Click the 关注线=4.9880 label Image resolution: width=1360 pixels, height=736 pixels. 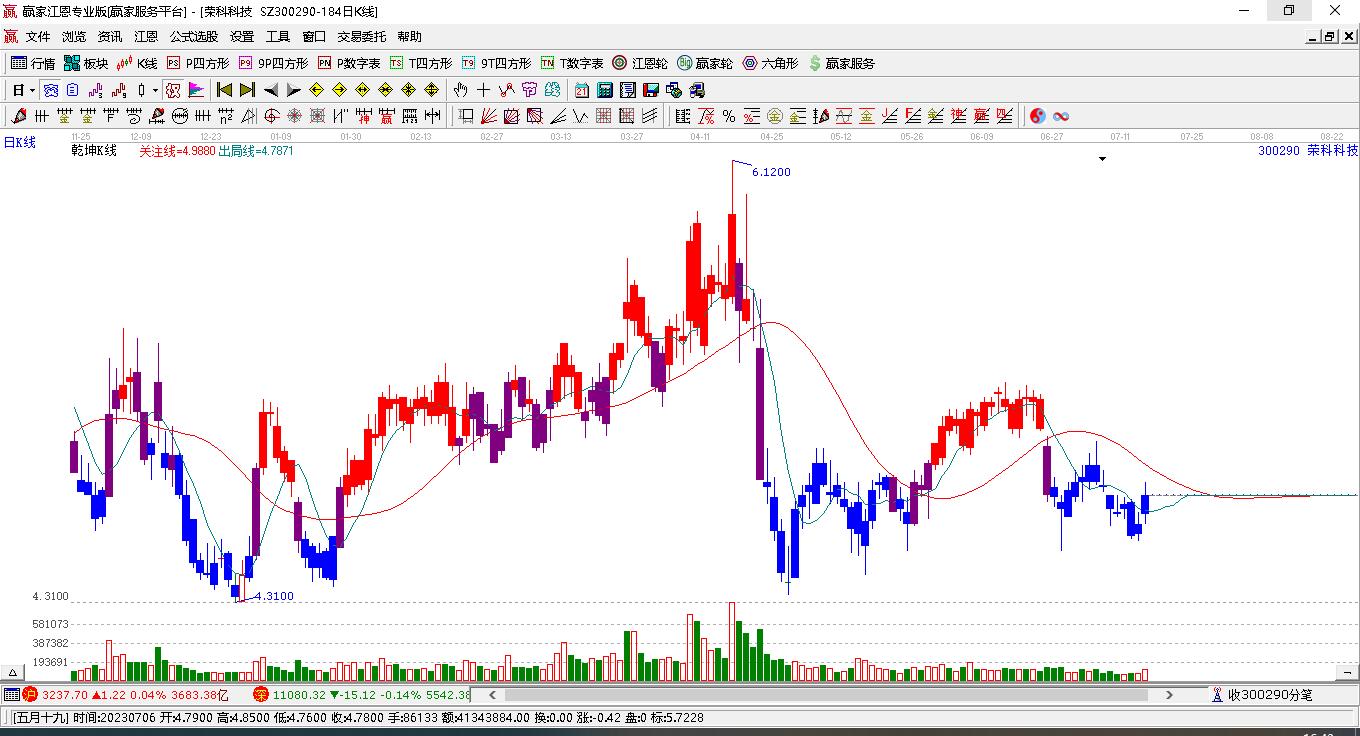(x=177, y=151)
